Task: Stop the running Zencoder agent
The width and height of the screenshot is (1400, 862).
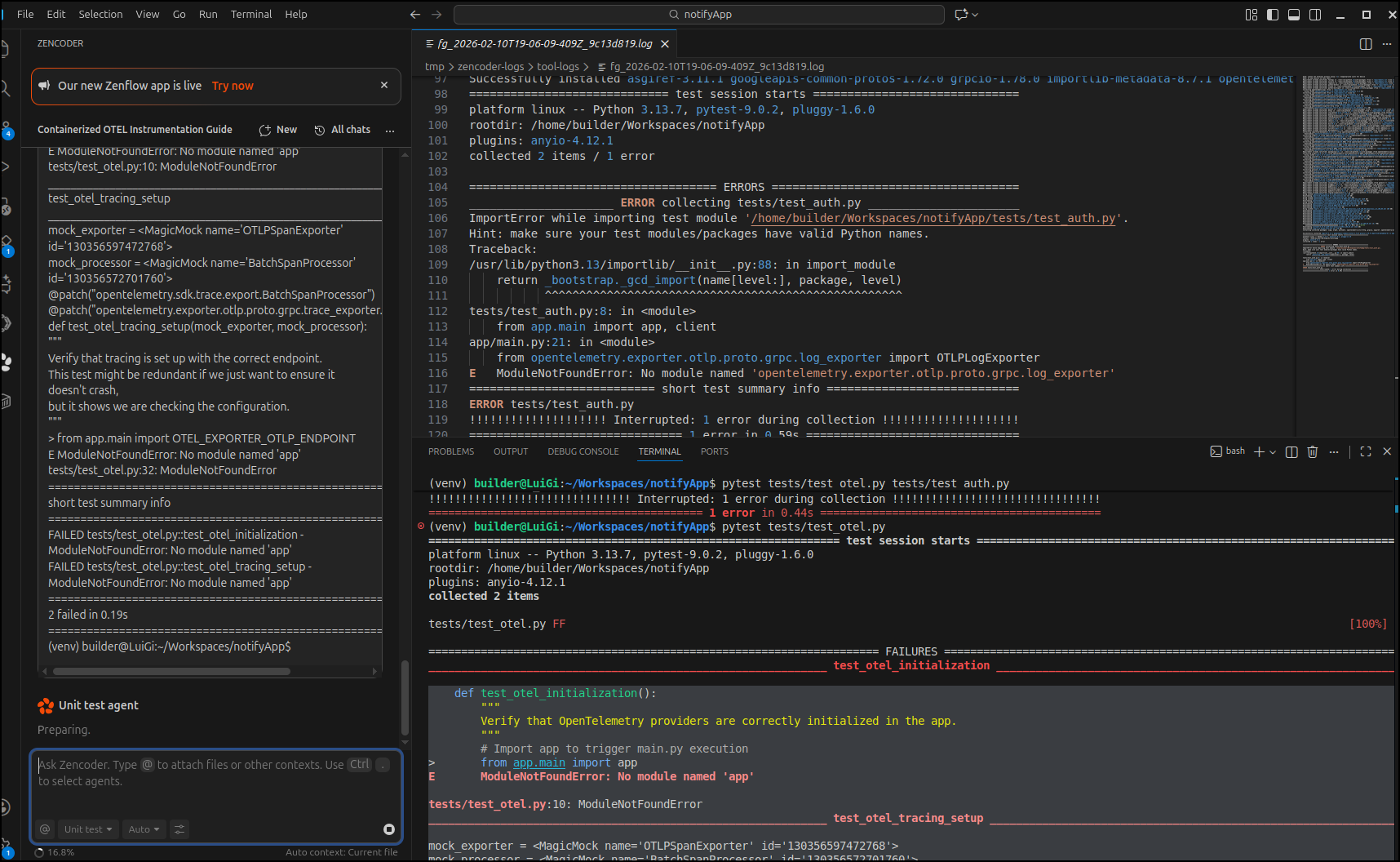Action: click(x=389, y=829)
